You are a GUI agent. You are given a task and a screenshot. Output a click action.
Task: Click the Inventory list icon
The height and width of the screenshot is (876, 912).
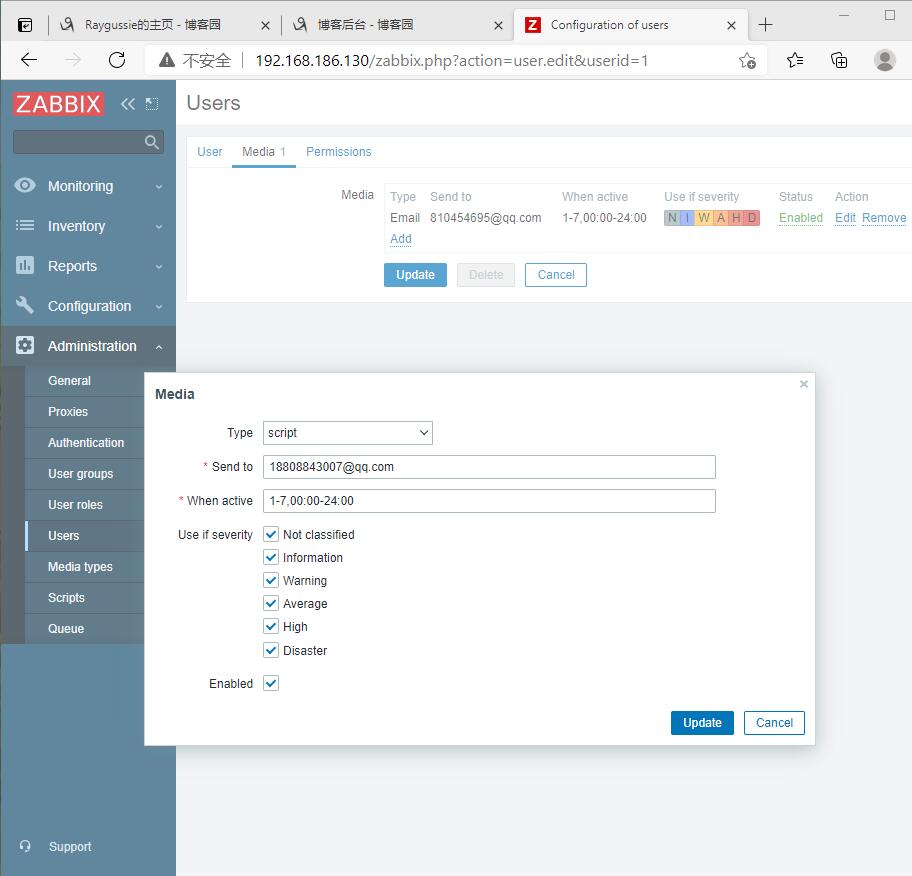[24, 225]
